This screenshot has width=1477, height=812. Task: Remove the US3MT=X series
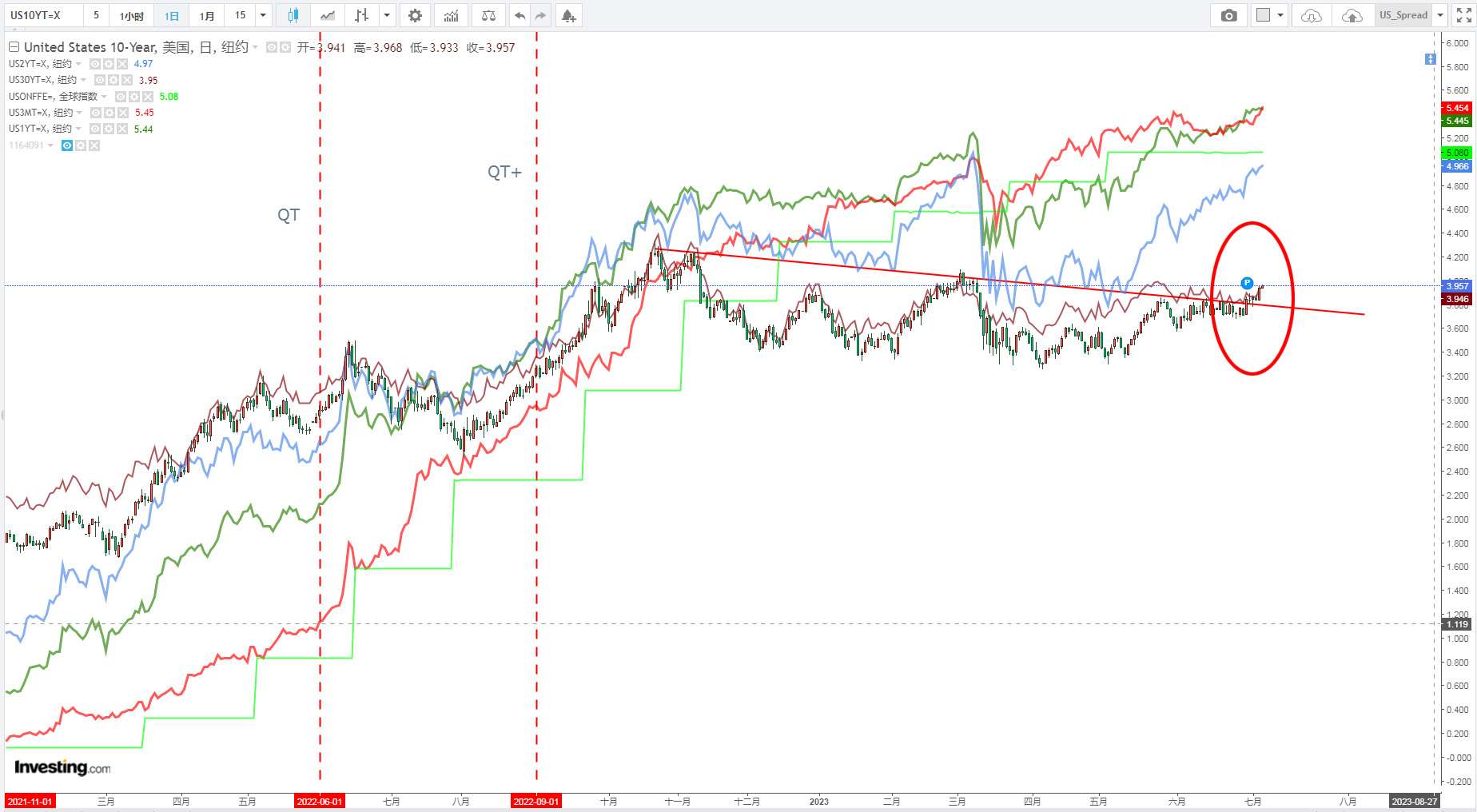tap(123, 113)
